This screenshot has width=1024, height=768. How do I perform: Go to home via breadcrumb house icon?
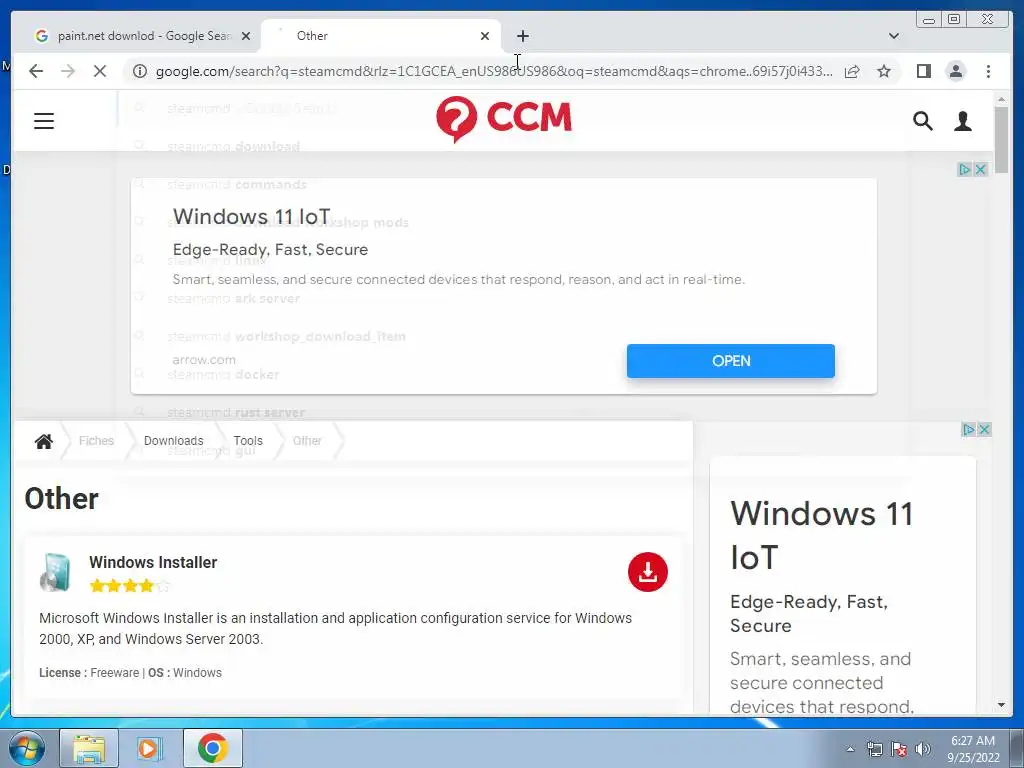point(44,441)
